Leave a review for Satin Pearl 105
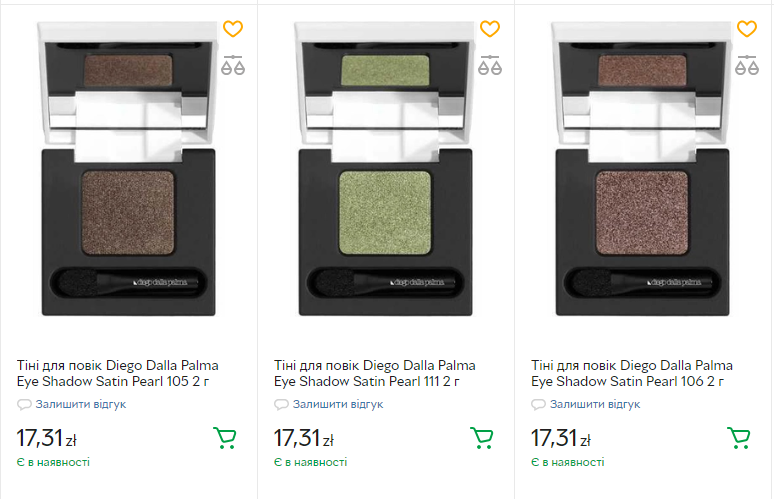 pos(80,404)
